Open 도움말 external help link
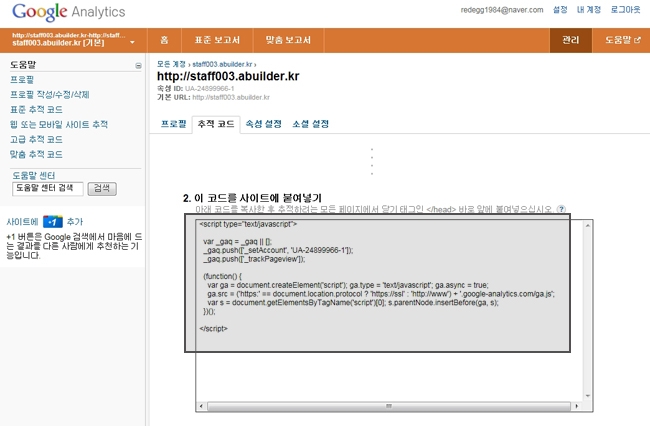 [x=622, y=41]
